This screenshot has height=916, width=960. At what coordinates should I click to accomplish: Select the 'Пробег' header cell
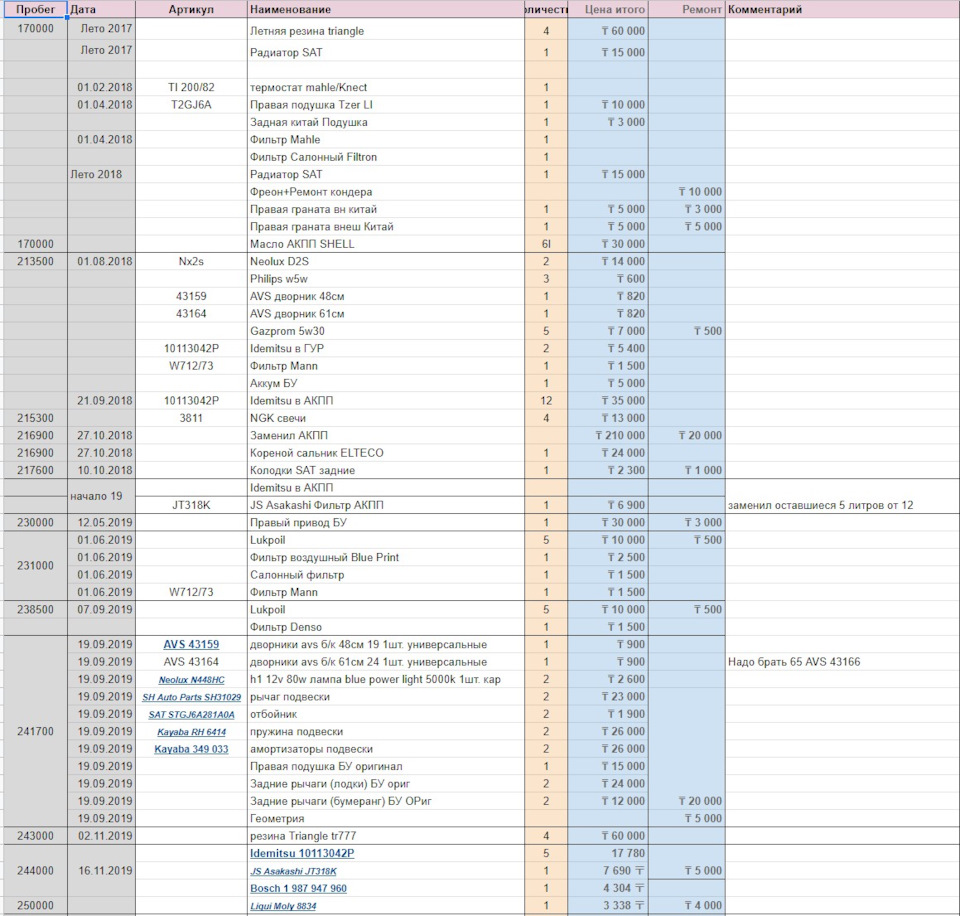(35, 9)
